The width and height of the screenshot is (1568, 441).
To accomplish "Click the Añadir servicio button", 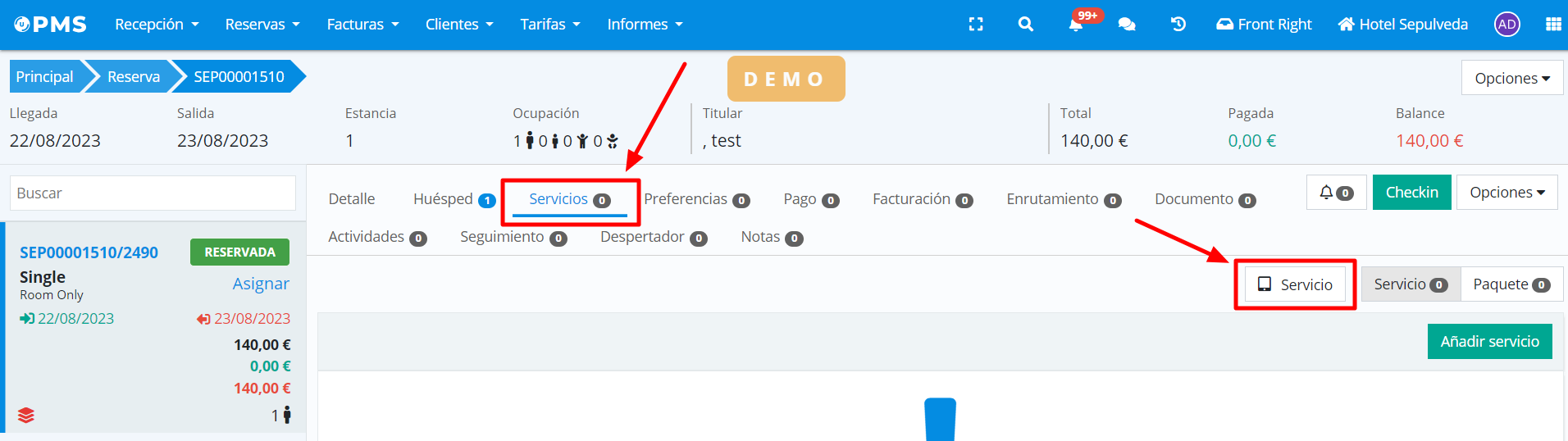I will 1489,342.
